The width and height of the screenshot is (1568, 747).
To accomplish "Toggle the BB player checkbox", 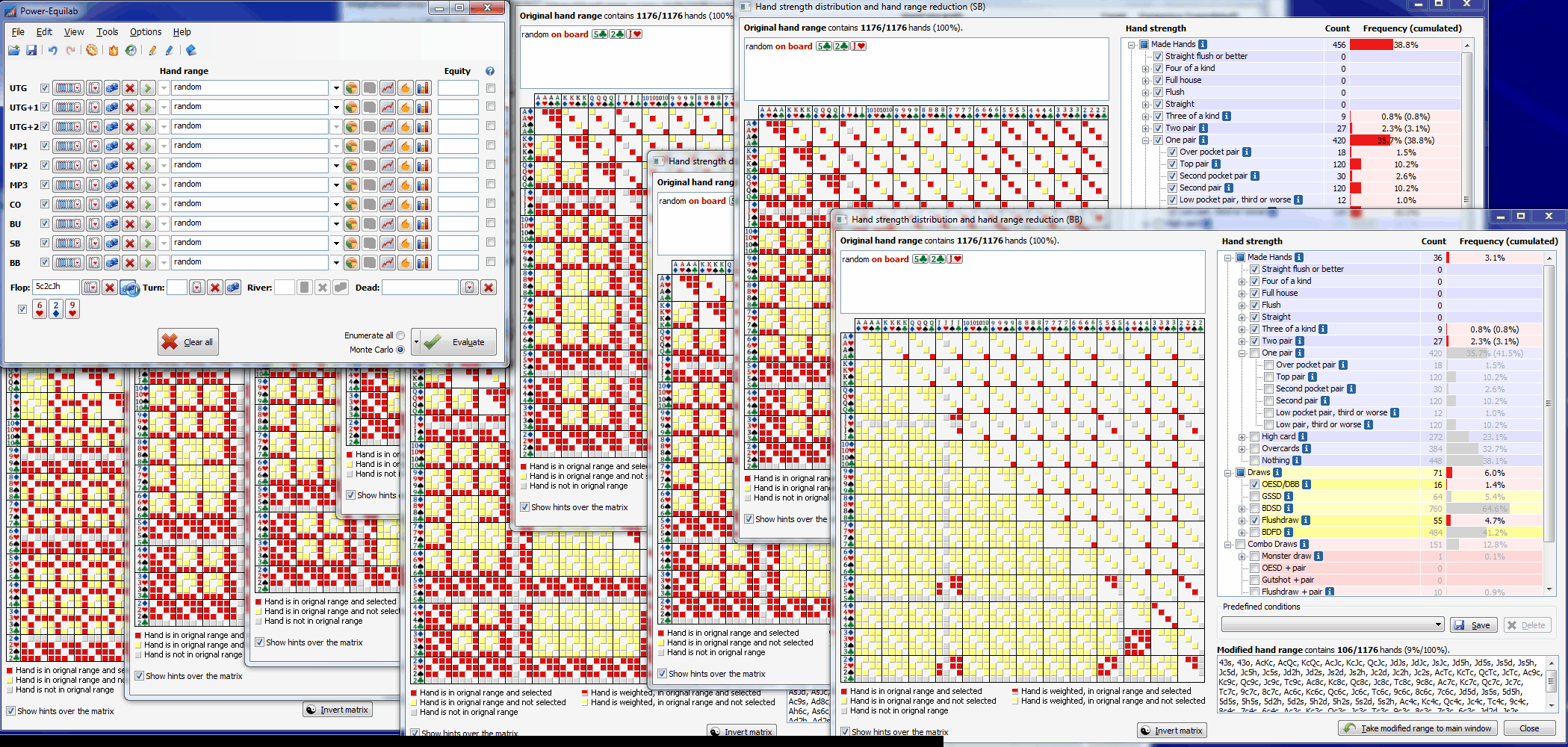I will [45, 263].
